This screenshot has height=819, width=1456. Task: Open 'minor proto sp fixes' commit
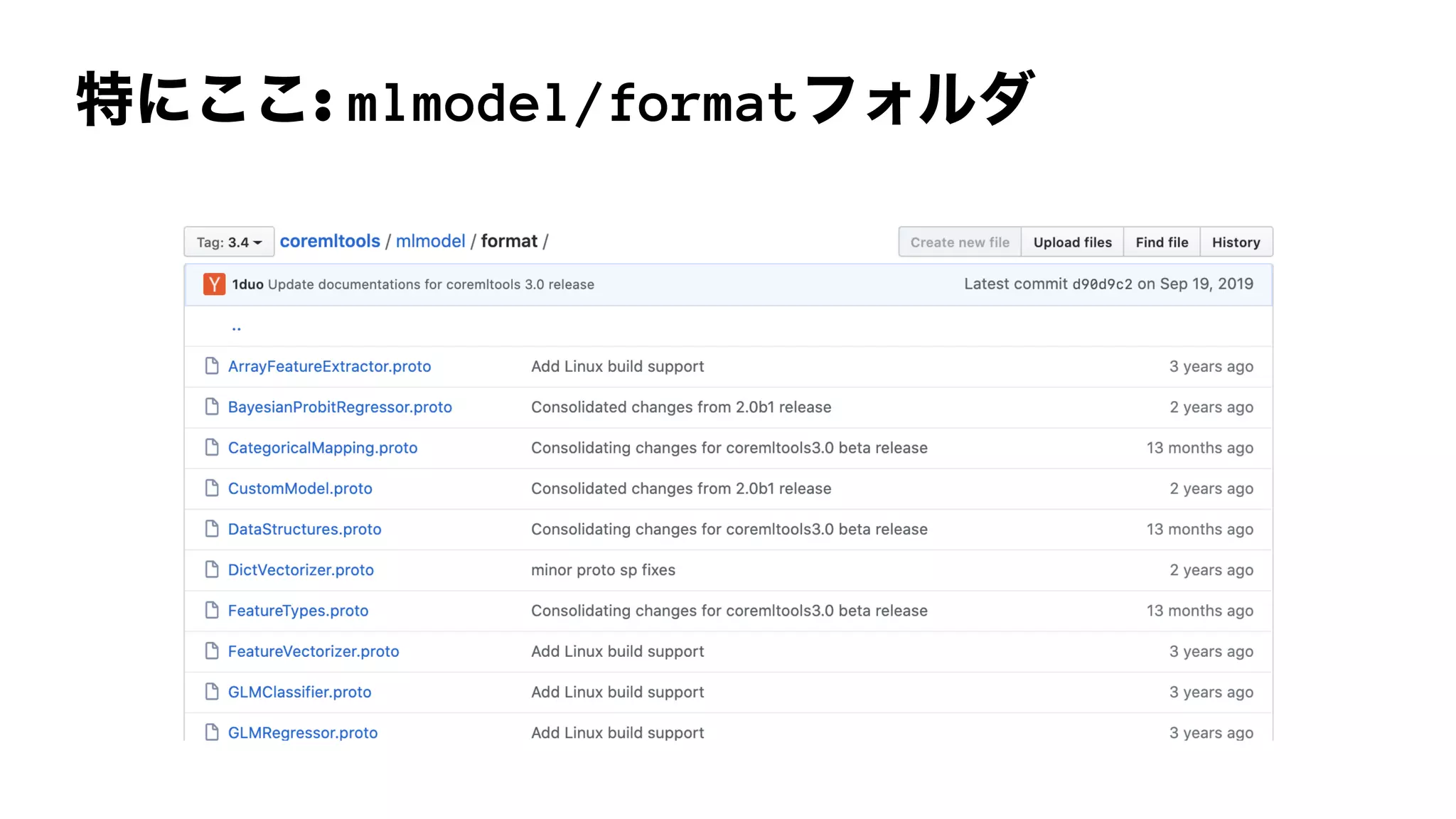pos(603,570)
